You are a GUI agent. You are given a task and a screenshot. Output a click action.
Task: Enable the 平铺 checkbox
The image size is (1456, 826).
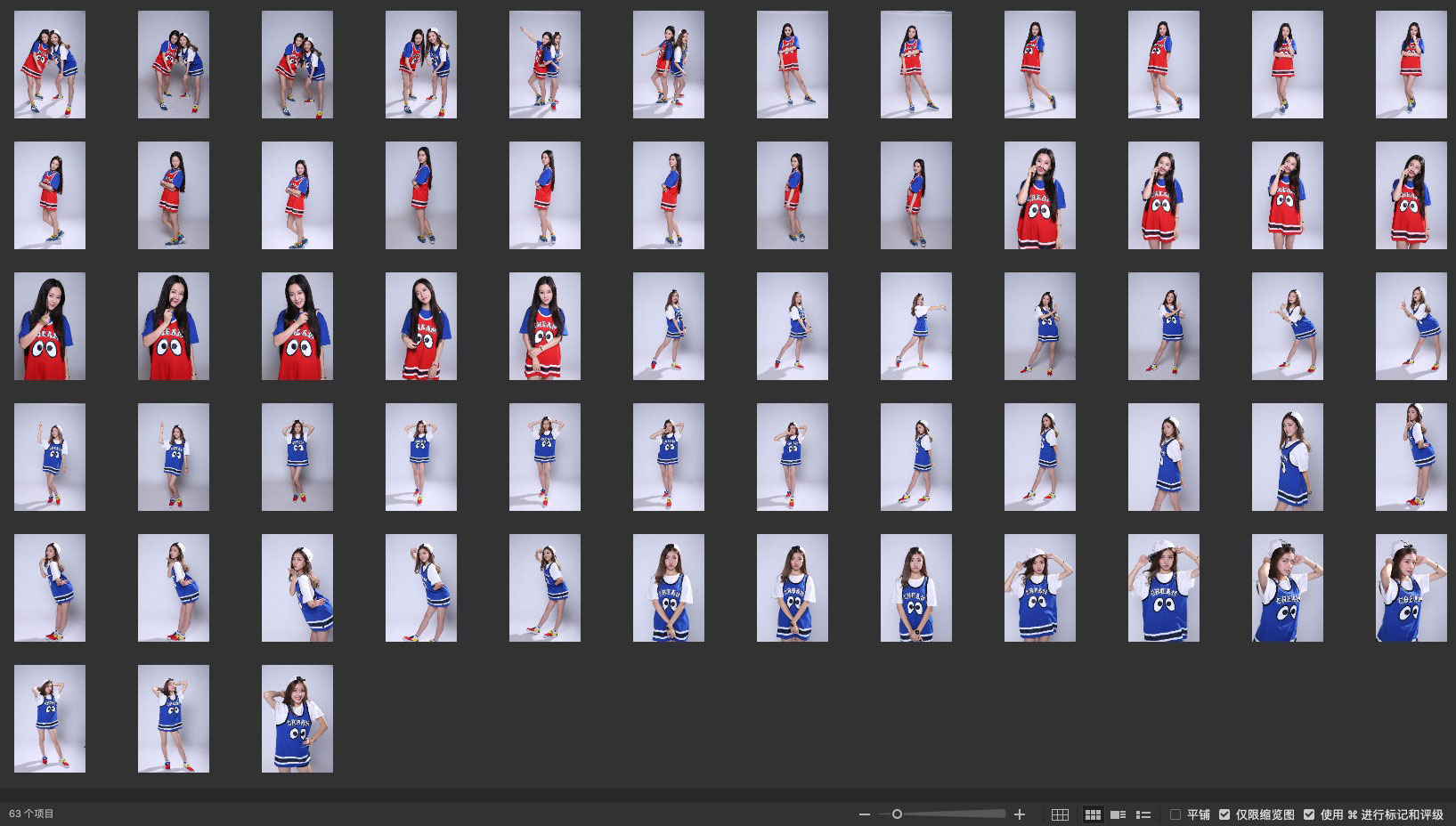1175,814
